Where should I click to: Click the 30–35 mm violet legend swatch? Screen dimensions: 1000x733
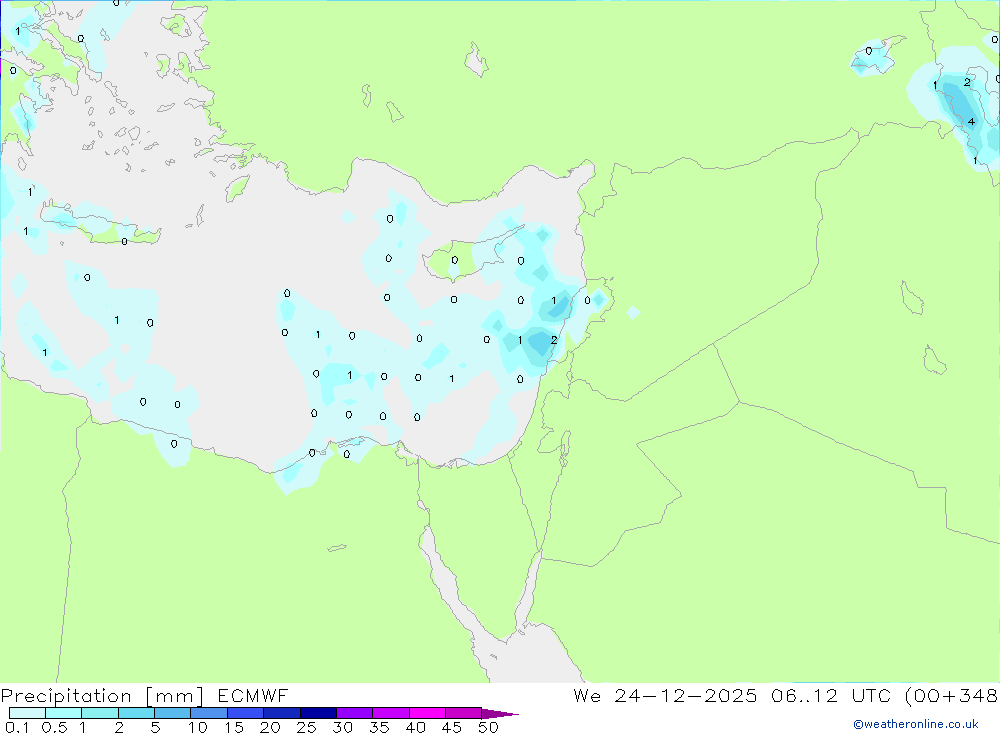coord(355,713)
